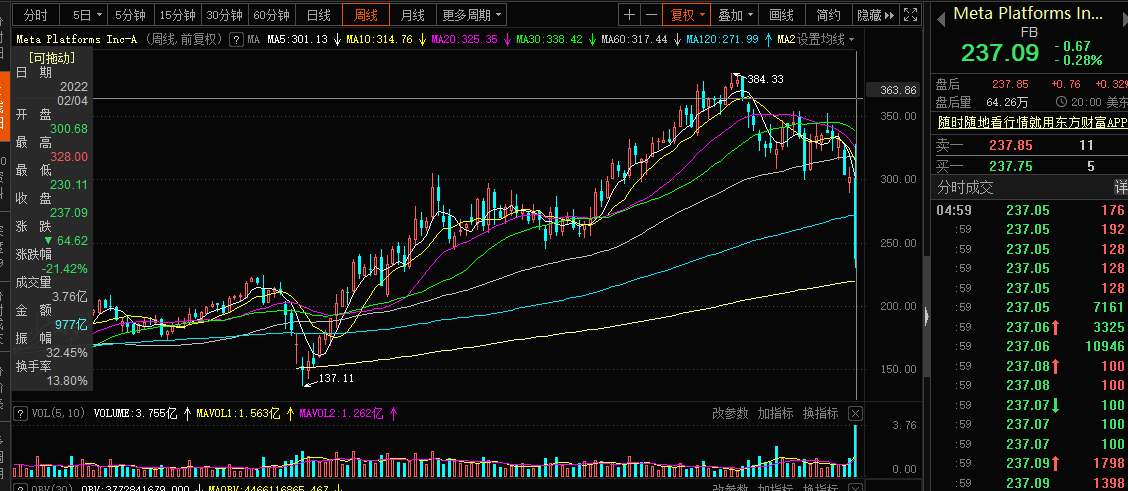Expand 叠加 overlay dropdown

click(736, 14)
